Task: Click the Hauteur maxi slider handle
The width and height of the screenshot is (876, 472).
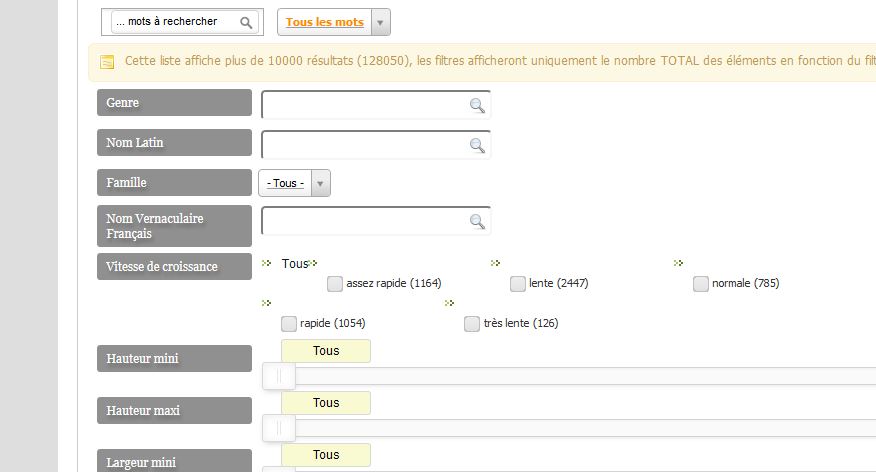Action: point(279,428)
